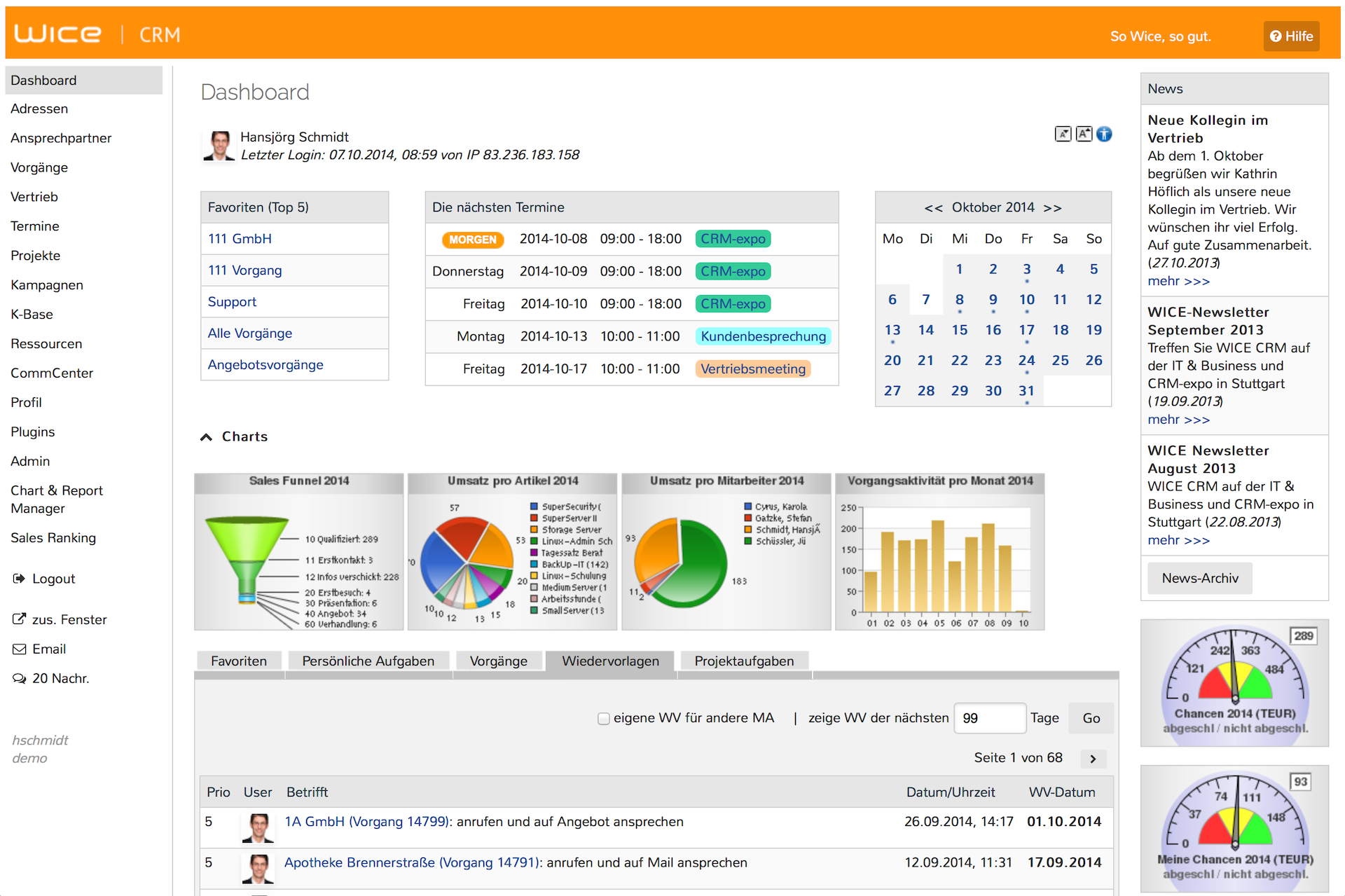This screenshot has height=896, width=1345.
Task: Open the Sales Funnel 2014 chart
Action: 299,552
